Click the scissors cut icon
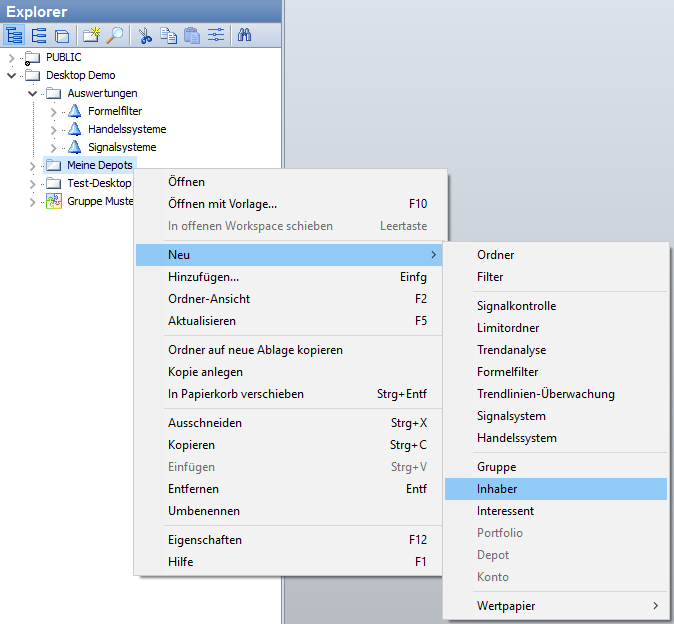674x624 pixels. tap(145, 36)
